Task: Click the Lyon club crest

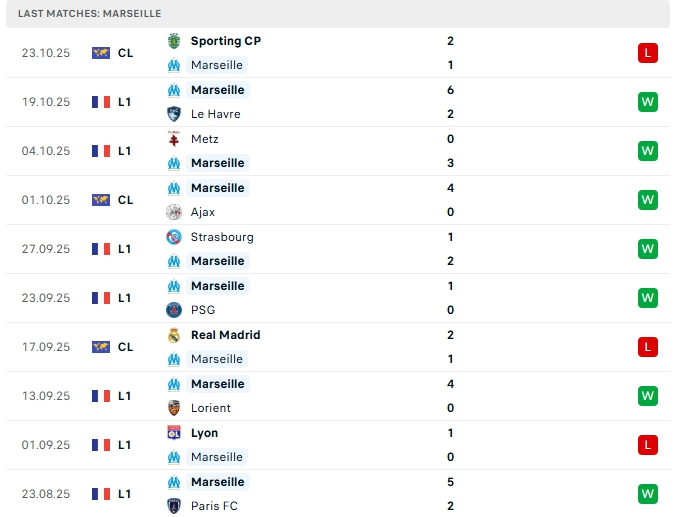Action: click(174, 433)
